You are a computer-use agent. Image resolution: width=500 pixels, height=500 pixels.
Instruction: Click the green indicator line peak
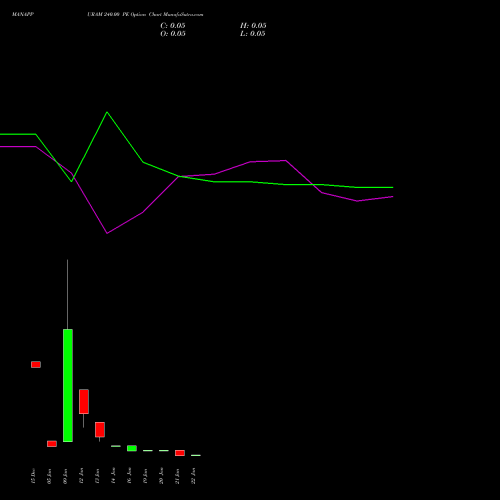pyautogui.click(x=107, y=112)
